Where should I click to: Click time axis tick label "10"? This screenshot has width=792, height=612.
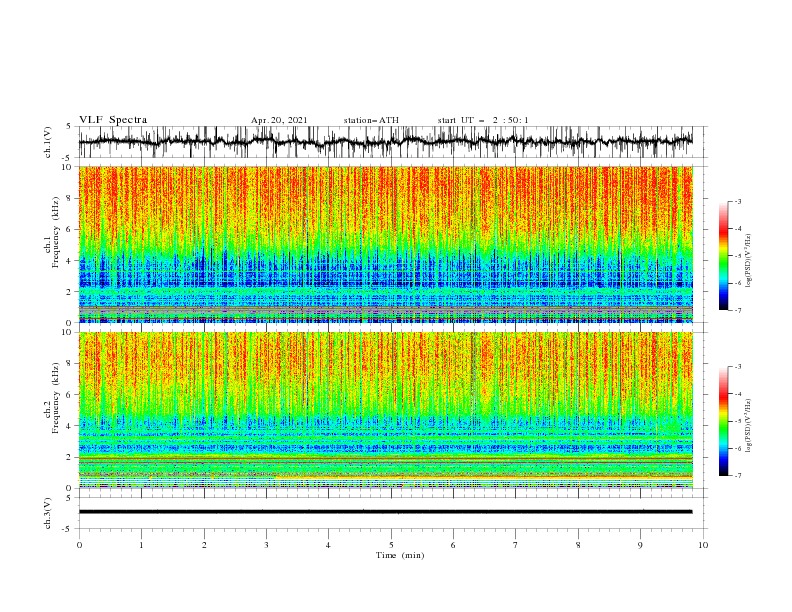pyautogui.click(x=703, y=545)
